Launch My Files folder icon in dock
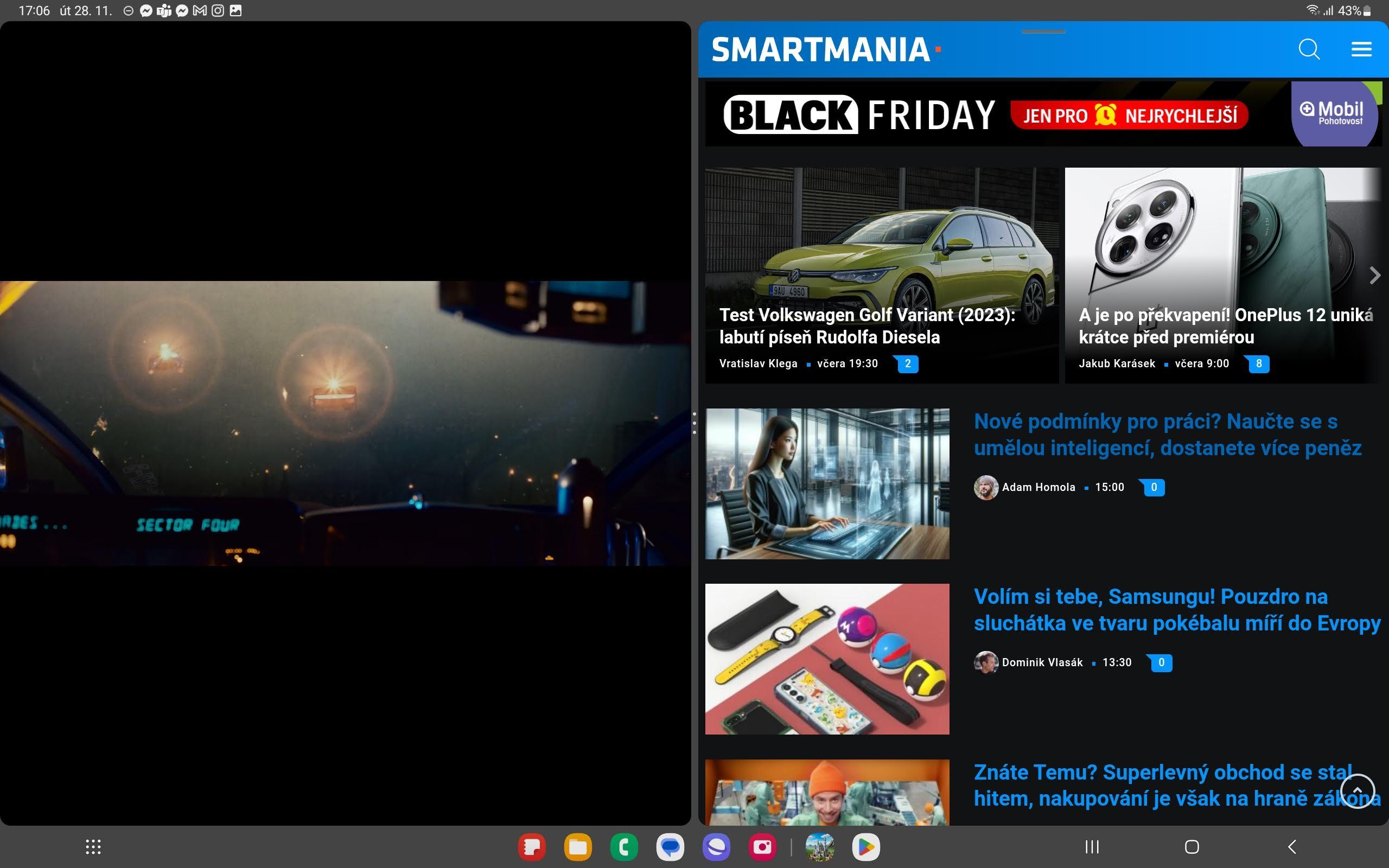 578,847
